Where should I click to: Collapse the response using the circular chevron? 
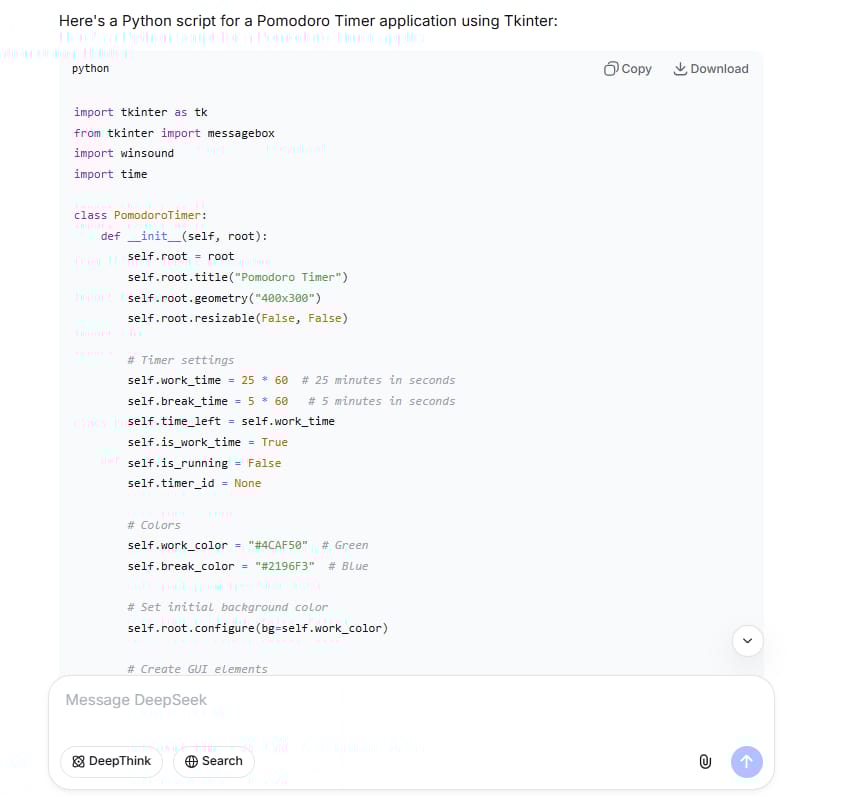pos(747,640)
